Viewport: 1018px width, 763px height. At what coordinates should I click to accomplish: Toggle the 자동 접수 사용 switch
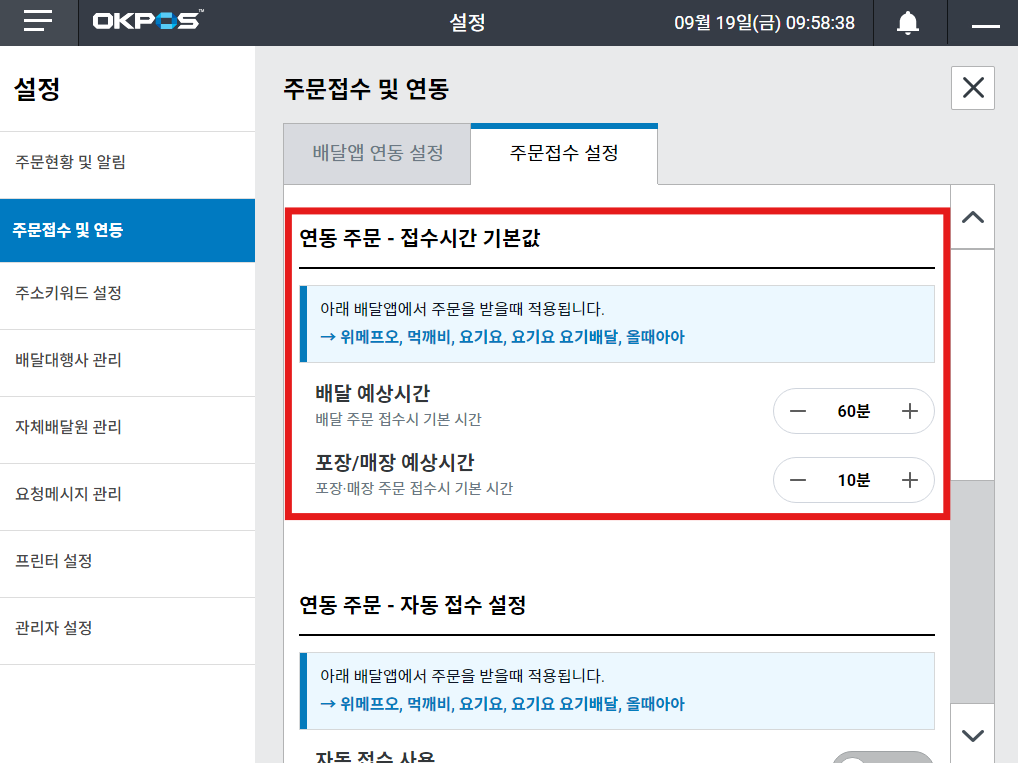(x=882, y=757)
